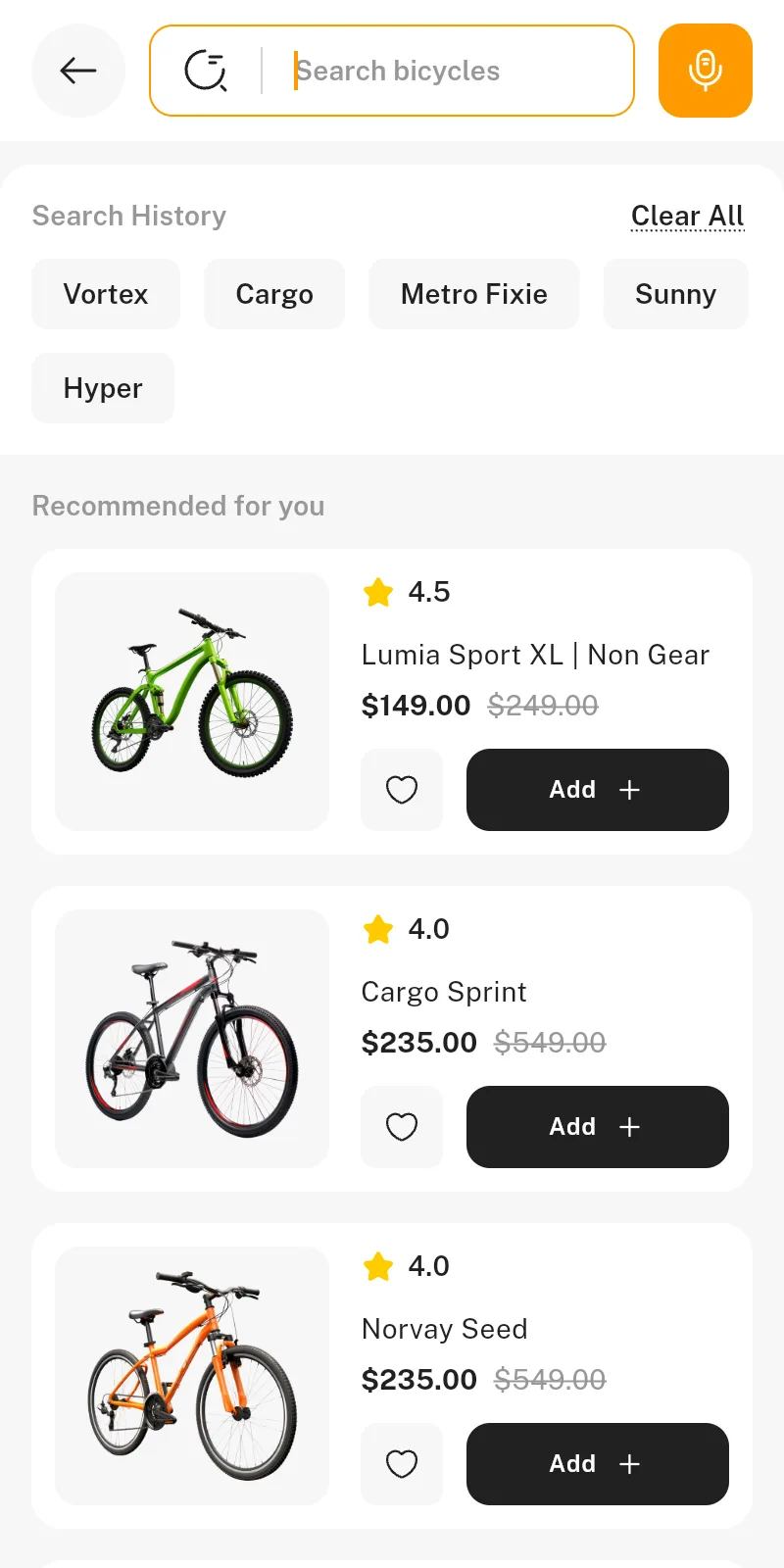Favorite the Lumia Sport XL bike
The height and width of the screenshot is (1568, 784).
(x=402, y=790)
